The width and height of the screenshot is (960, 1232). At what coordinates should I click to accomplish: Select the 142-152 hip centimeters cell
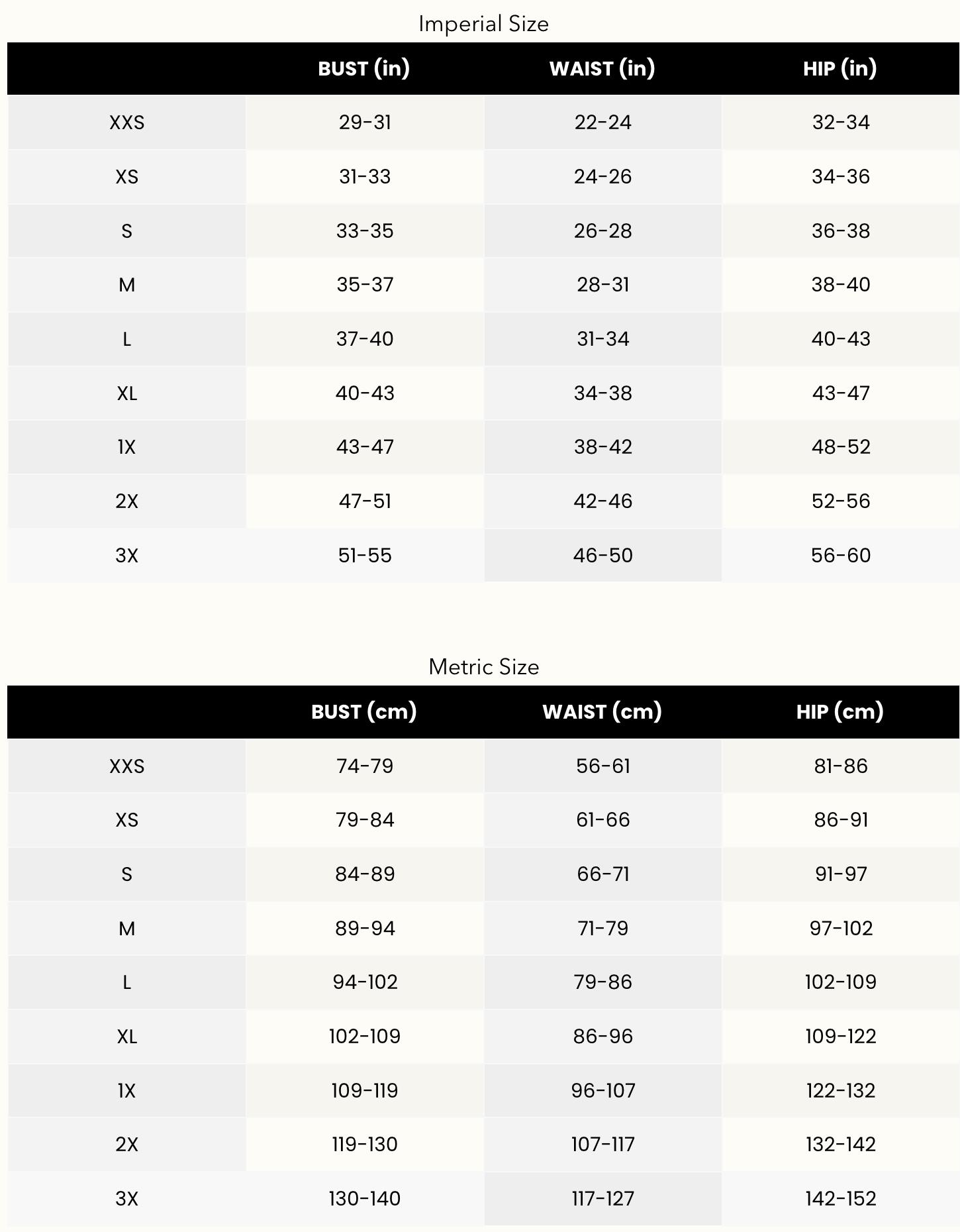(x=841, y=1198)
